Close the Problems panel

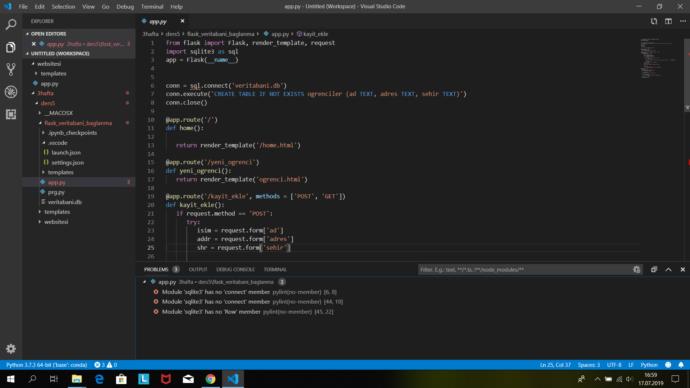683,270
